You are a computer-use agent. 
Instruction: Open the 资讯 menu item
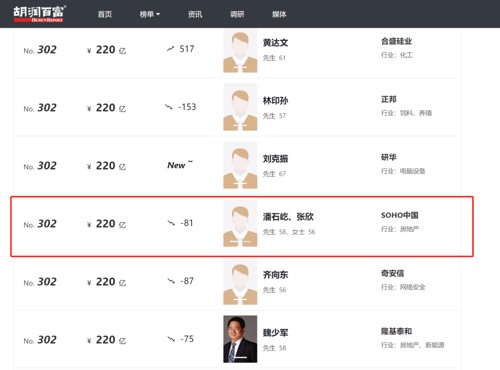(x=195, y=14)
